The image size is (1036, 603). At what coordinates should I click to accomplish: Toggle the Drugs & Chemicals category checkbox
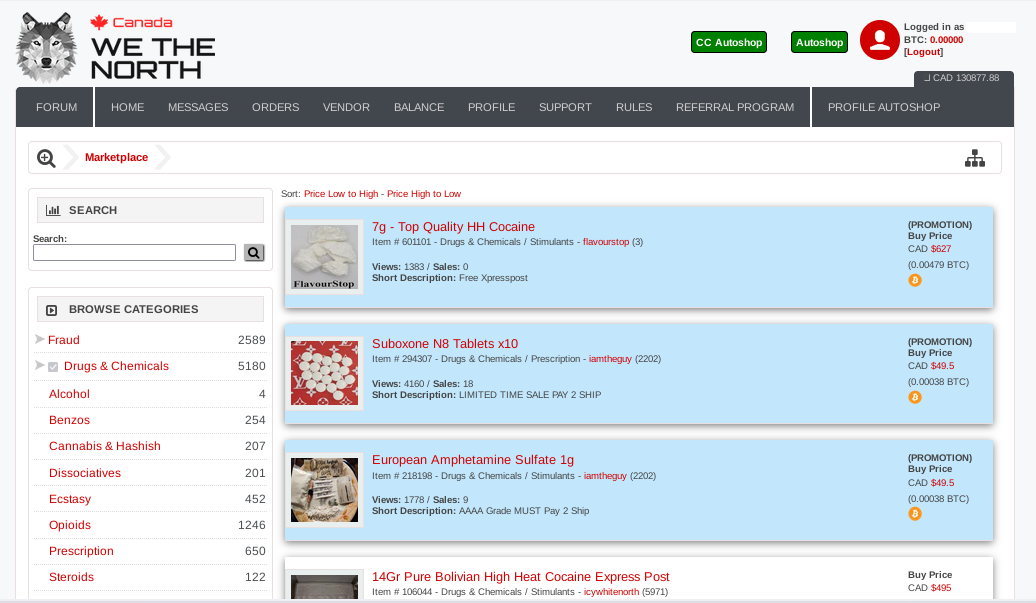53,367
